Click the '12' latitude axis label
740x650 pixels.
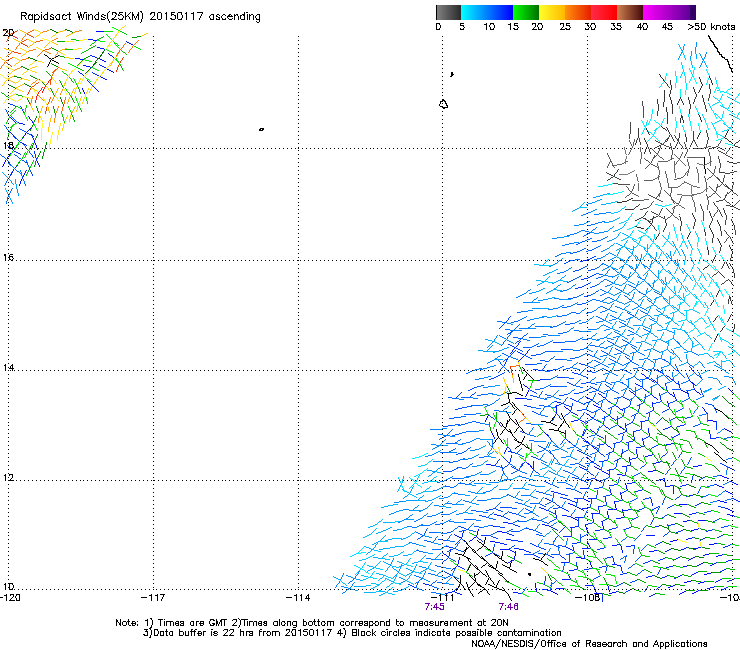click(8, 478)
